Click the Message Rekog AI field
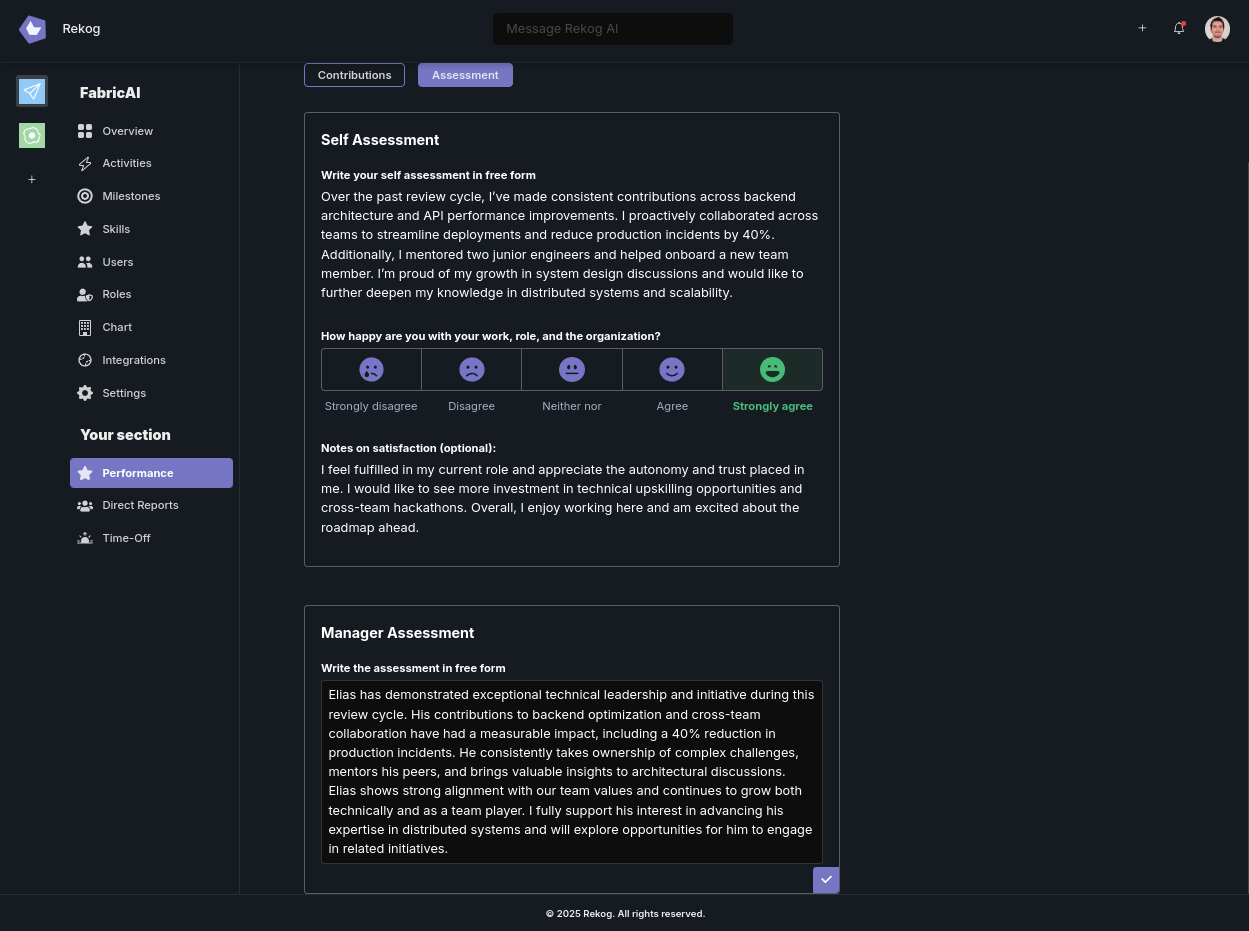Image resolution: width=1249 pixels, height=931 pixels. [x=612, y=29]
